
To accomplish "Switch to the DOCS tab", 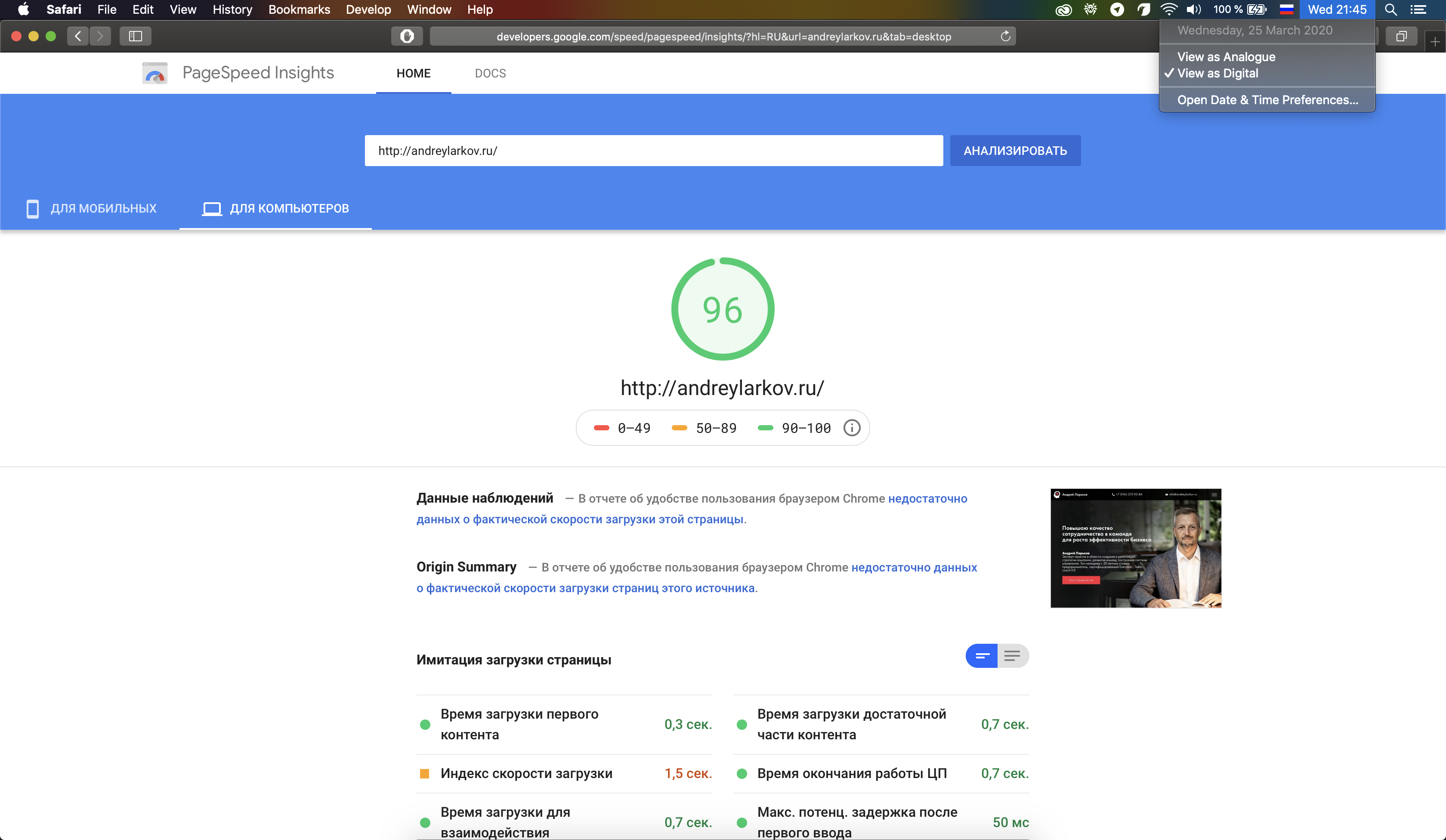I will pos(490,73).
